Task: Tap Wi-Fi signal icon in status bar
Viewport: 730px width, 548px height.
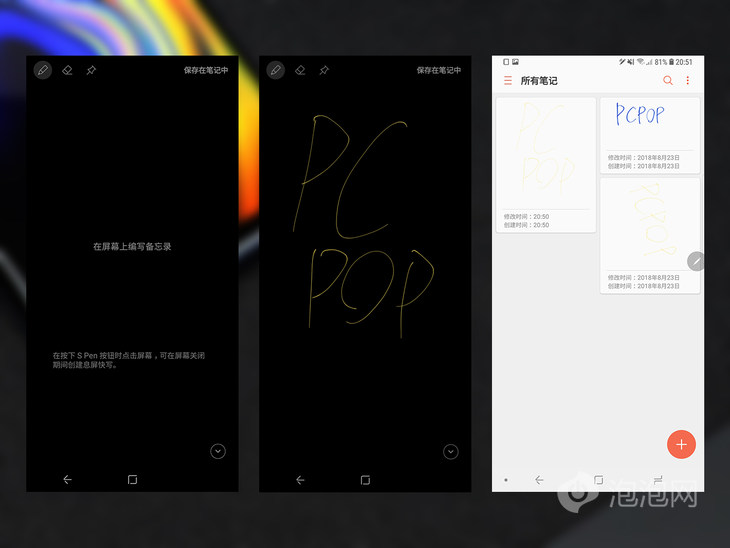Action: point(641,61)
